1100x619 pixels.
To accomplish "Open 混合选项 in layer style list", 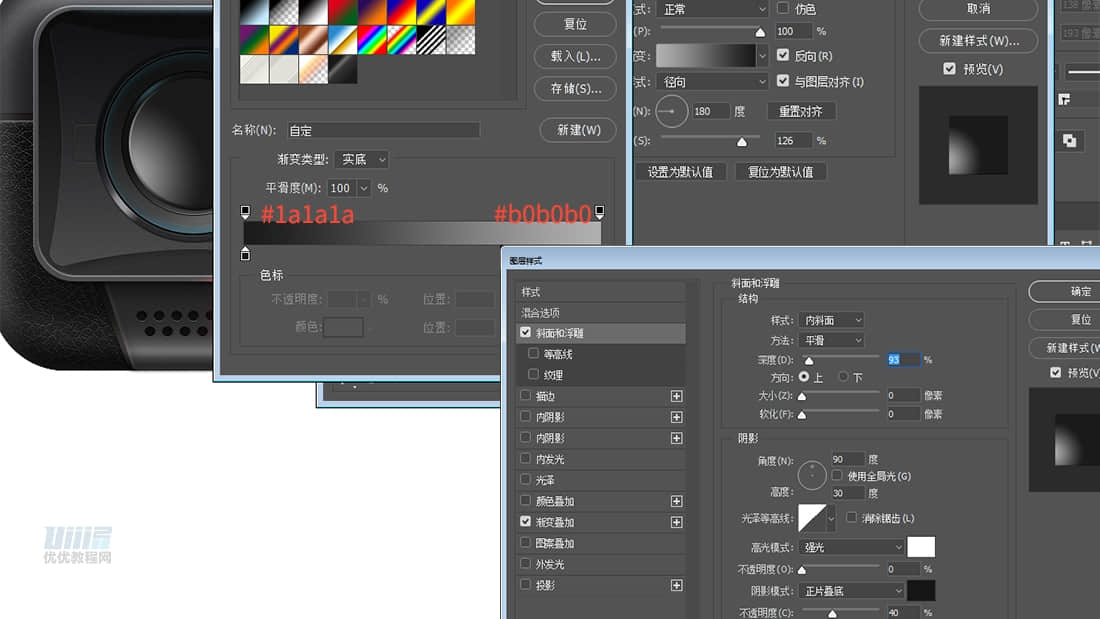I will [601, 313].
